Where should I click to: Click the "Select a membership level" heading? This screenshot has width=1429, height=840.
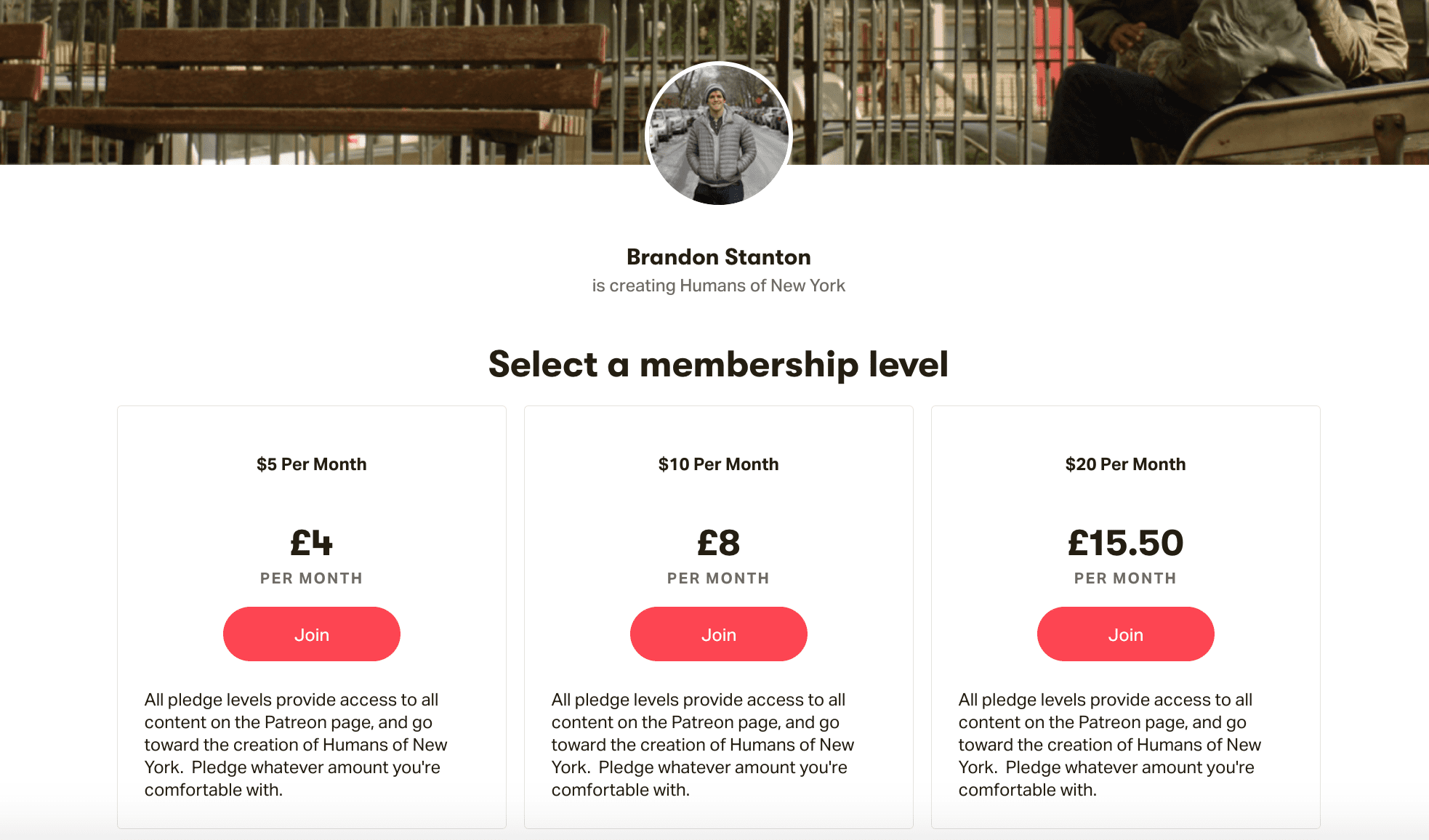(x=718, y=364)
